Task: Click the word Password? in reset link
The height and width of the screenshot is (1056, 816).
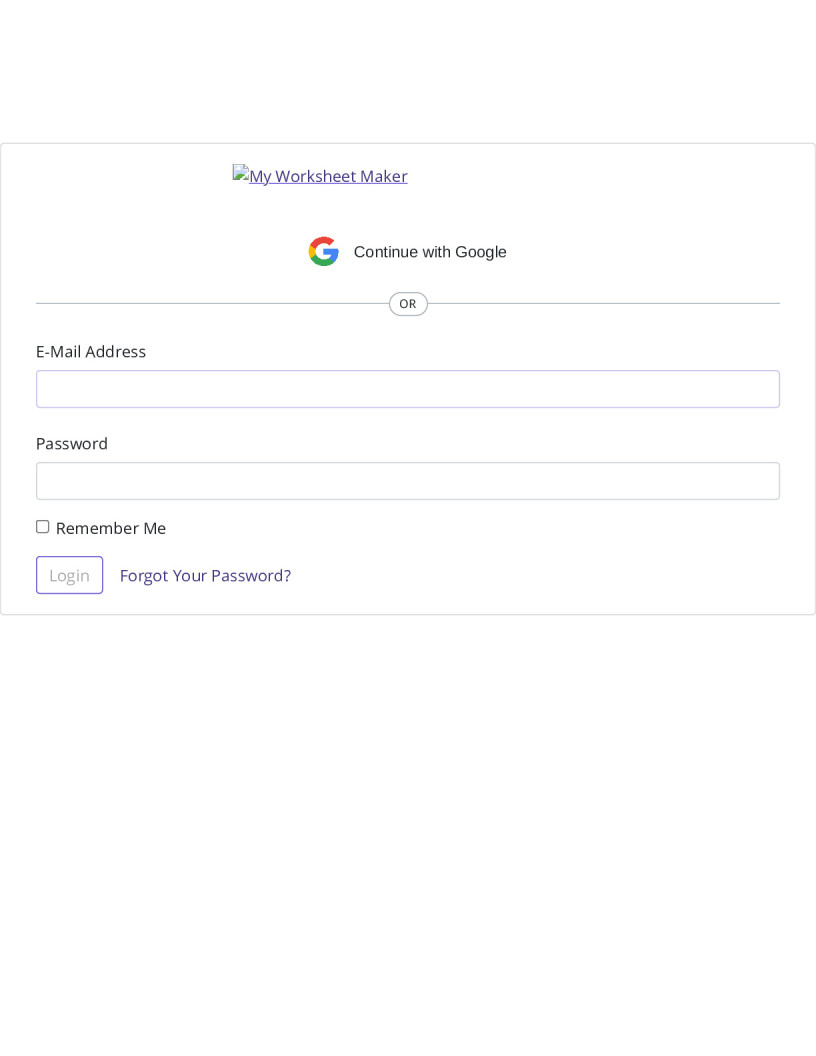Action: (251, 576)
